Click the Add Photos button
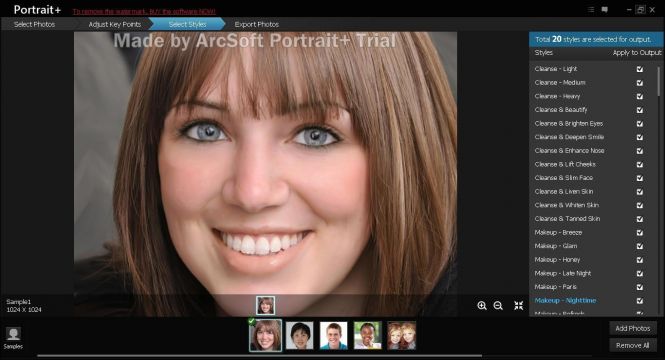This screenshot has height=360, width=665. [633, 328]
